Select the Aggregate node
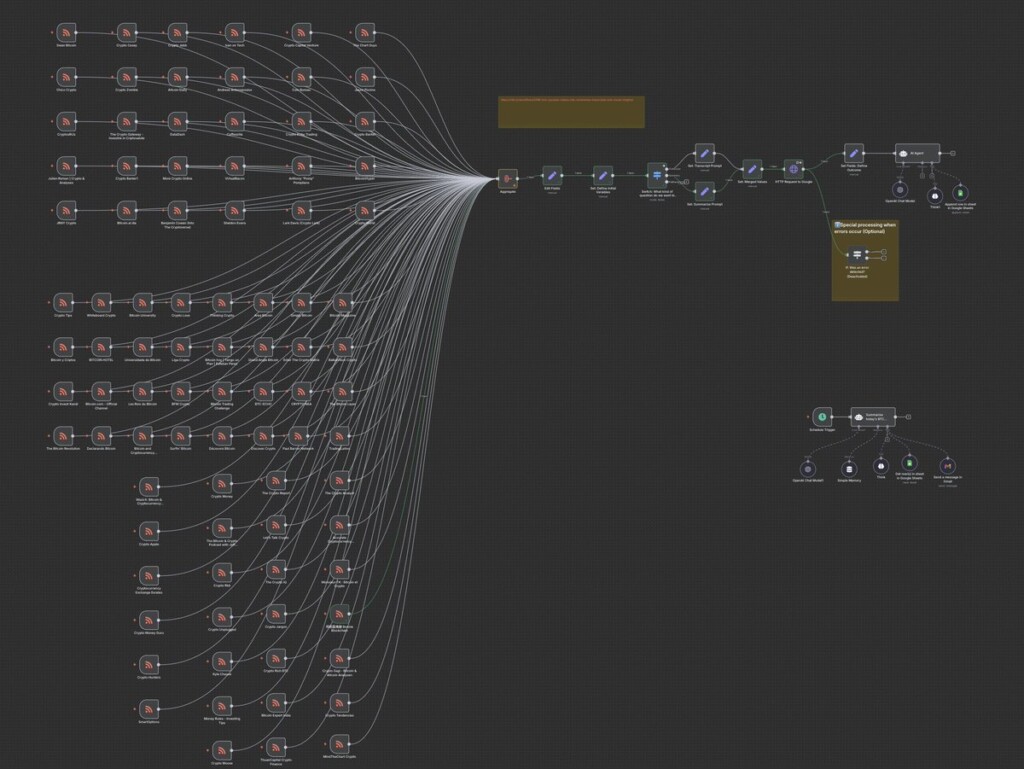 tap(507, 178)
